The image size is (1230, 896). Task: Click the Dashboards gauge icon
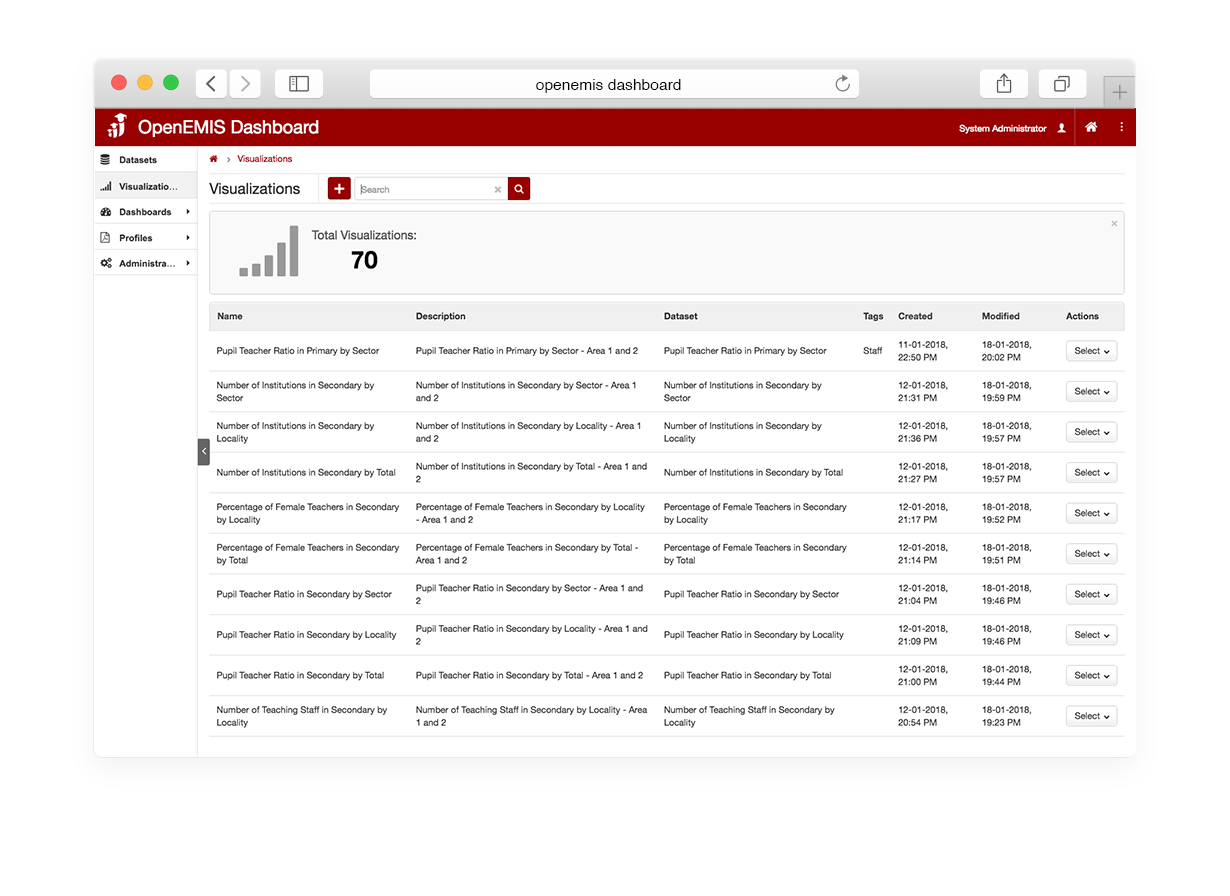coord(106,212)
